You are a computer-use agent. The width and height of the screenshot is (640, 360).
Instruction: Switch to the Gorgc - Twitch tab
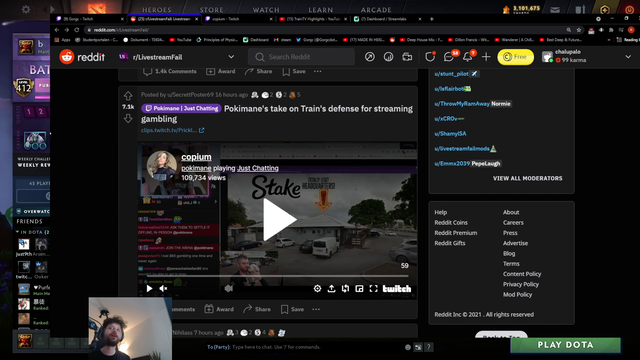point(90,19)
